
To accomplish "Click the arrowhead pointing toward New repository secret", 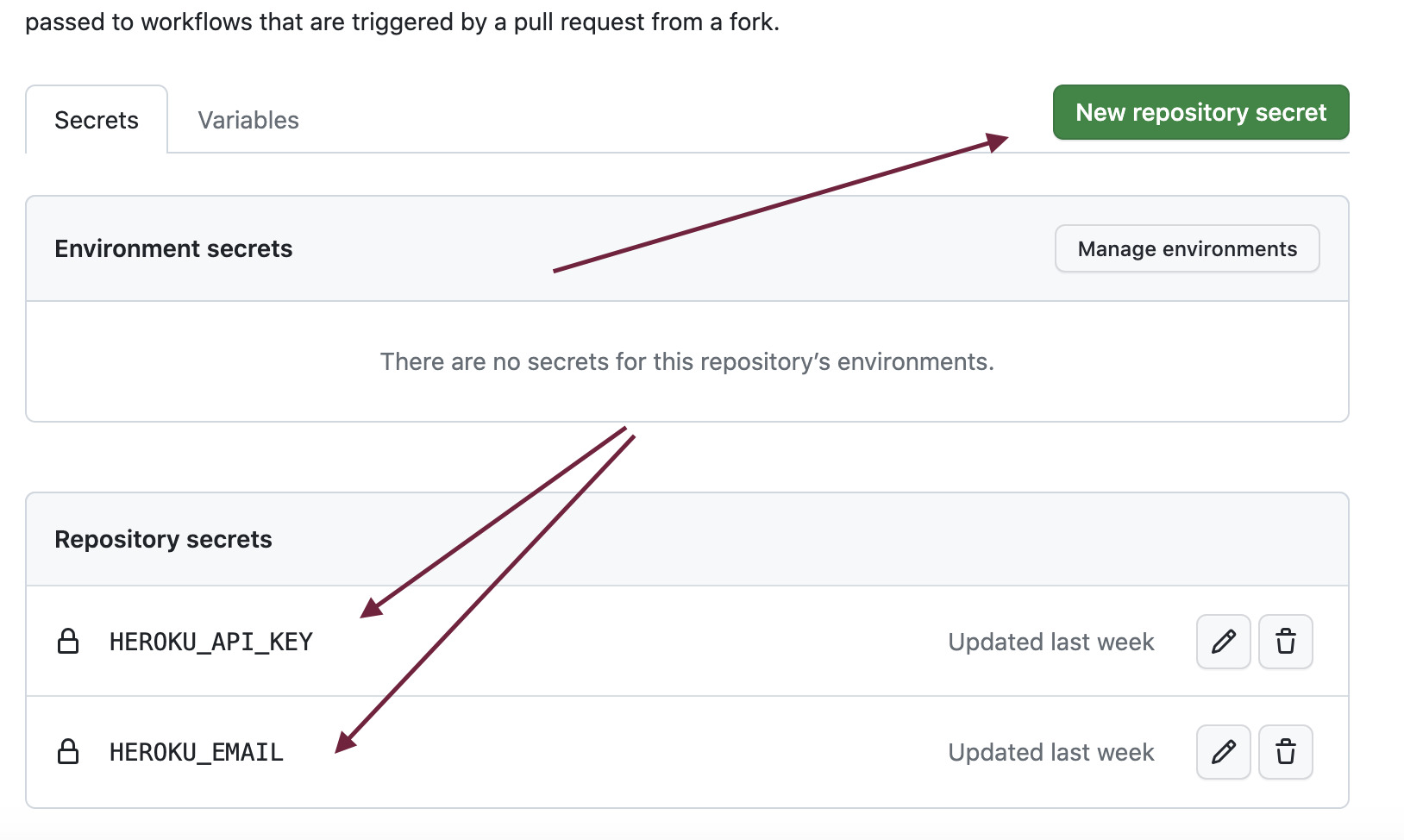I will coord(998,141).
